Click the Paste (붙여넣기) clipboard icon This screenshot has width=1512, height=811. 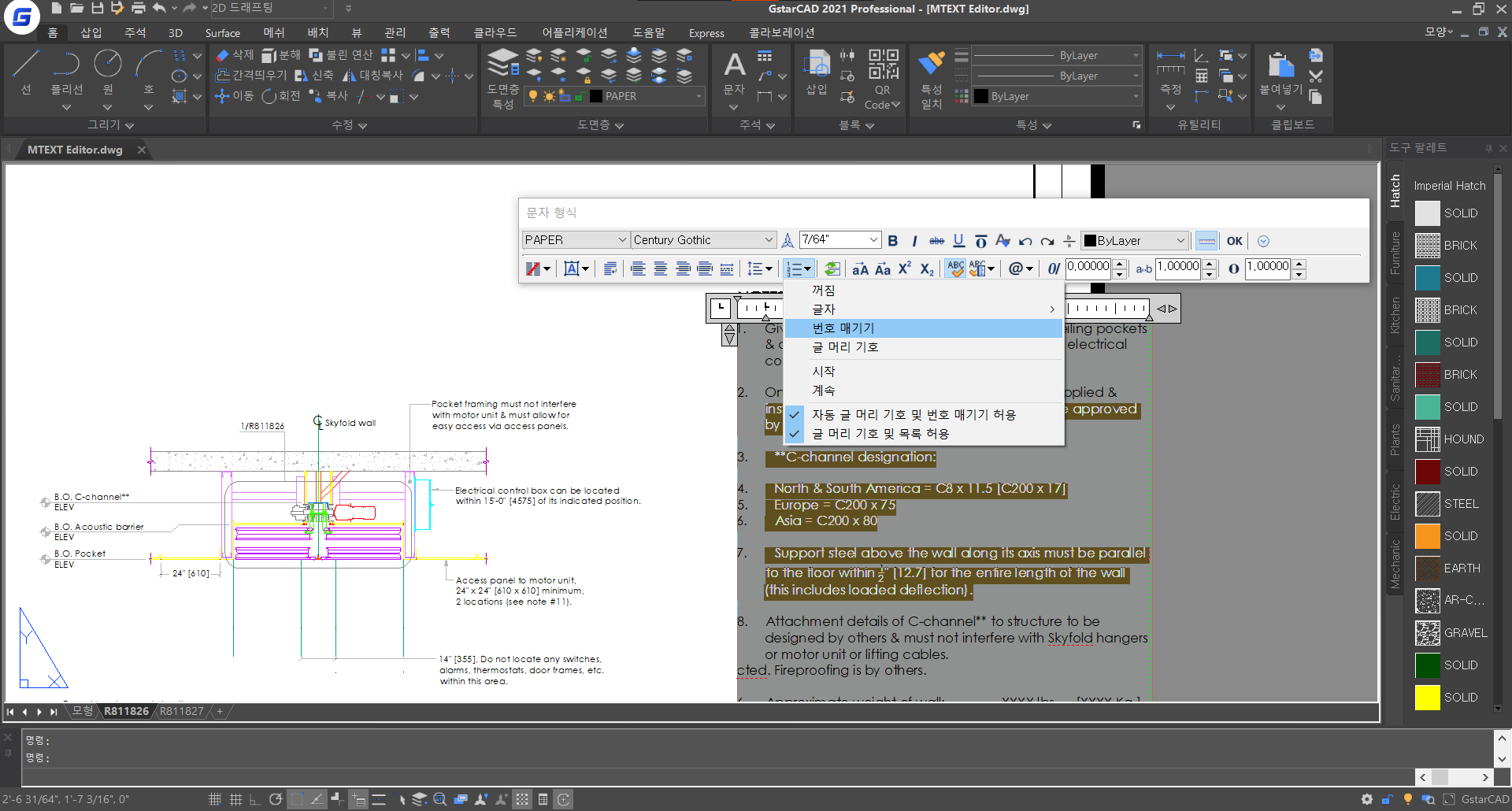point(1281,72)
